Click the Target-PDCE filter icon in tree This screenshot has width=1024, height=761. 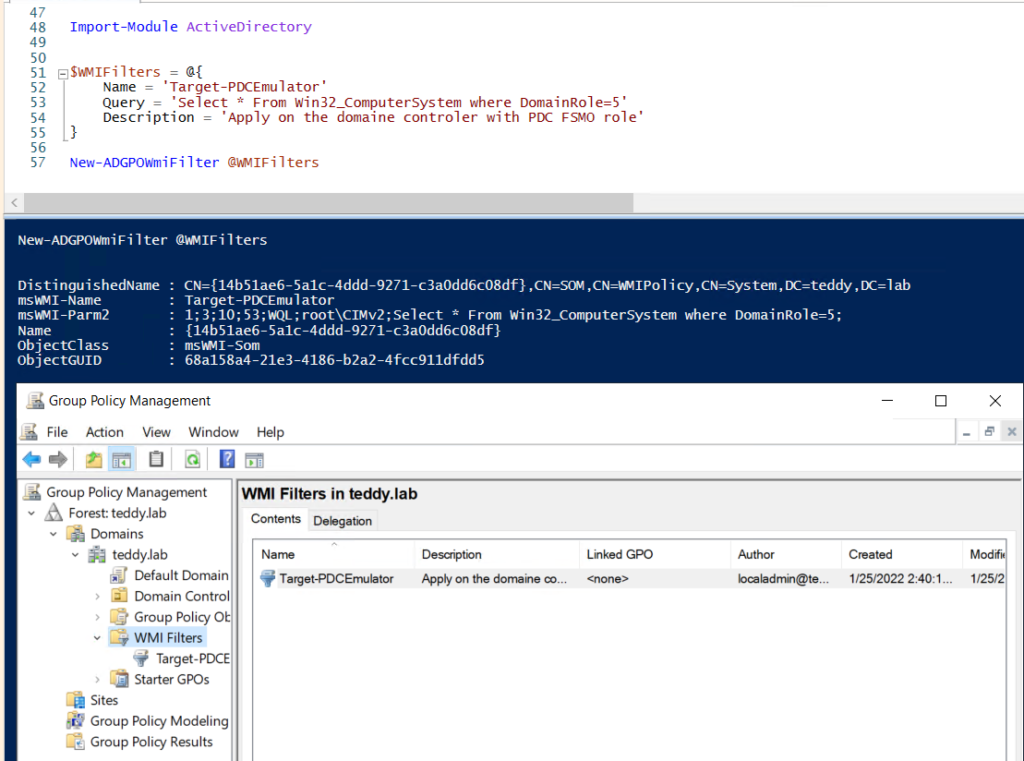[141, 658]
